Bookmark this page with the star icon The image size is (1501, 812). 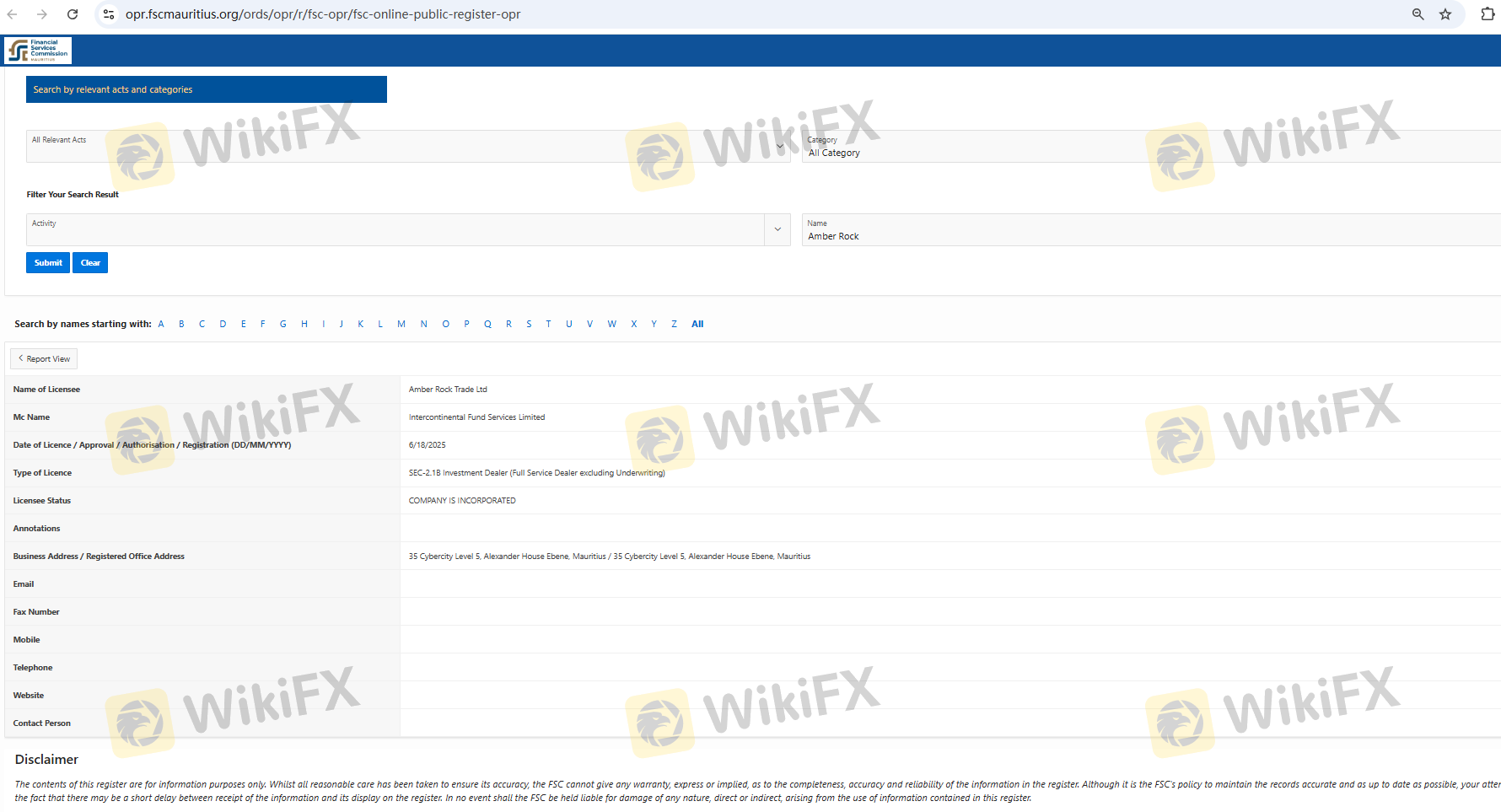[x=1445, y=14]
